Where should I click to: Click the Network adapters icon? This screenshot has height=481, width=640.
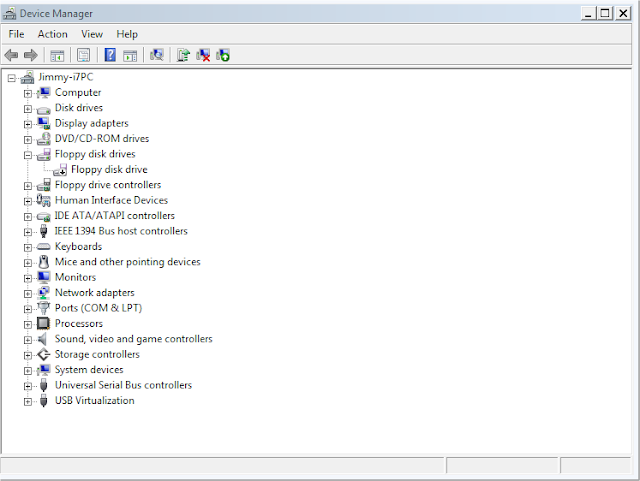click(43, 293)
